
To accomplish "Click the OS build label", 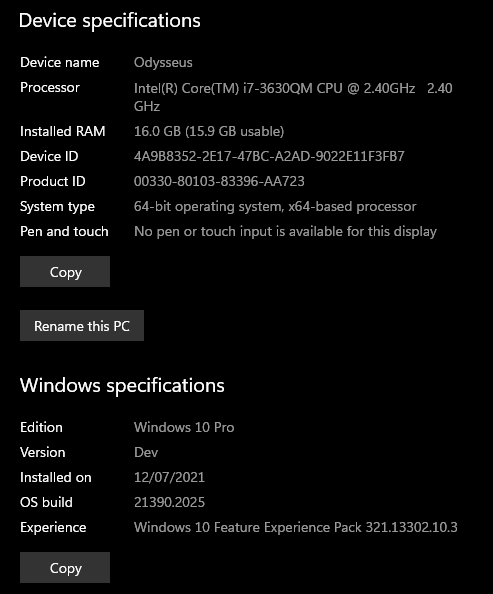I will [x=46, y=502].
